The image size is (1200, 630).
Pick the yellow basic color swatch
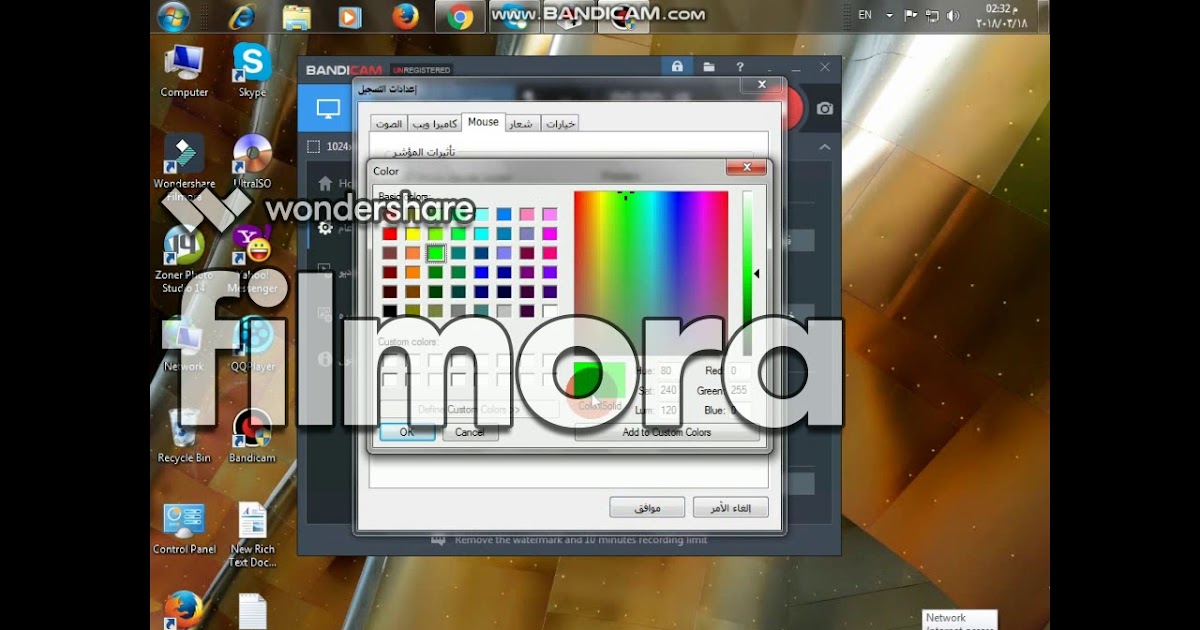tap(412, 234)
